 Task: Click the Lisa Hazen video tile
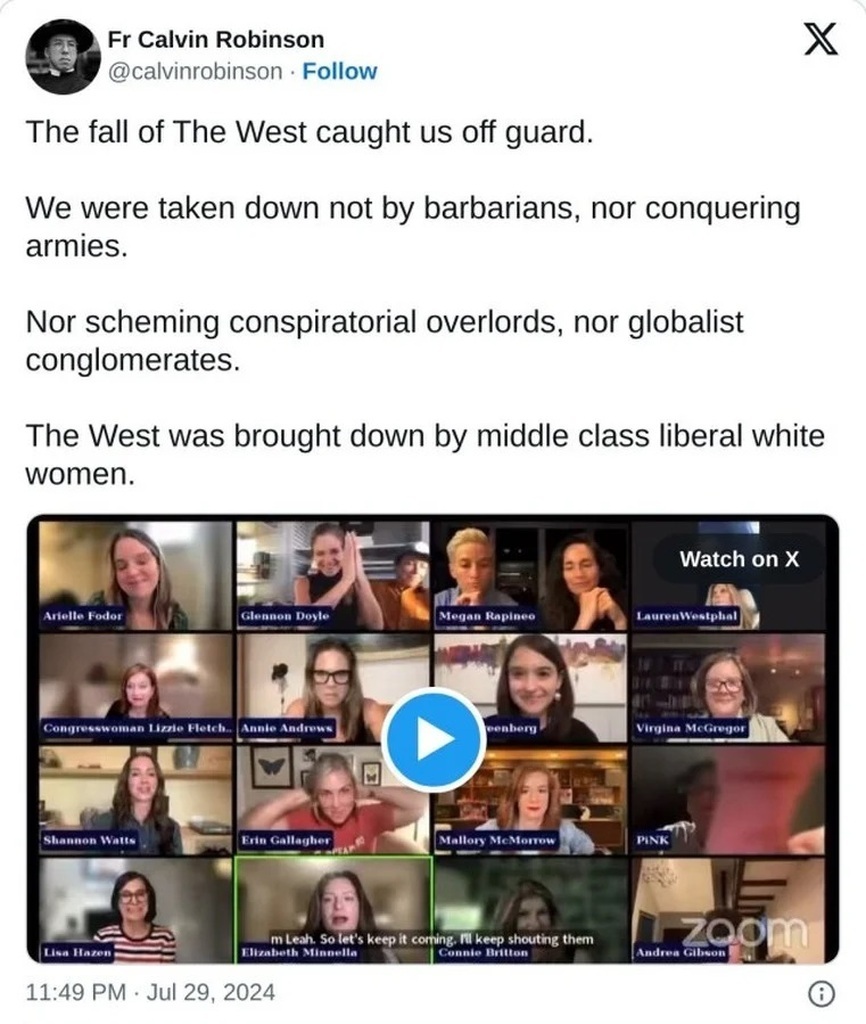[x=136, y=910]
